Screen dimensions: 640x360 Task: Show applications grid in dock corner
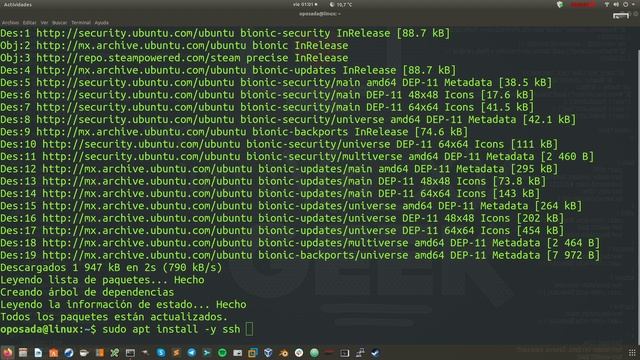632,353
